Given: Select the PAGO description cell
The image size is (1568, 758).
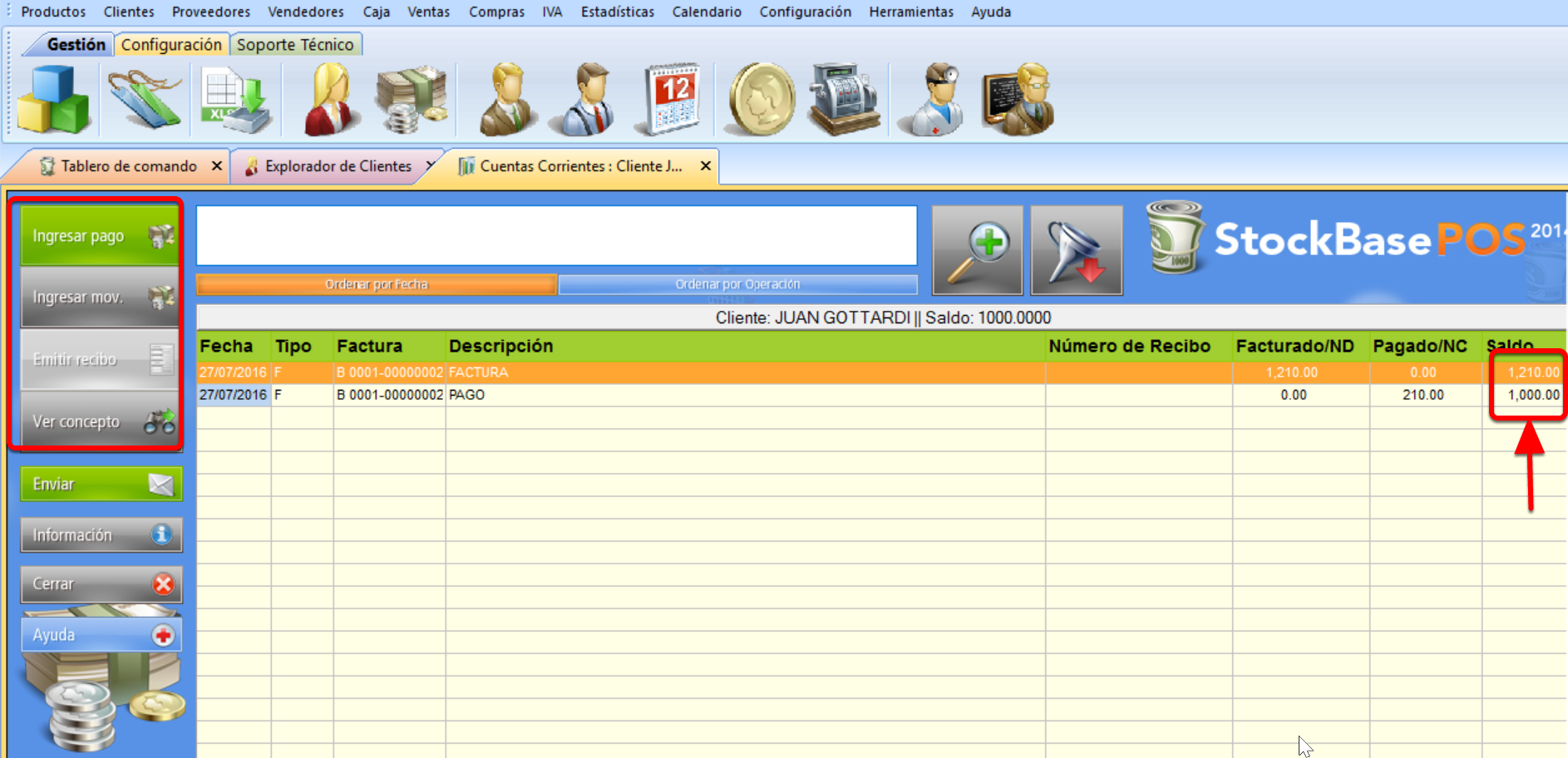Looking at the screenshot, I should coord(745,395).
